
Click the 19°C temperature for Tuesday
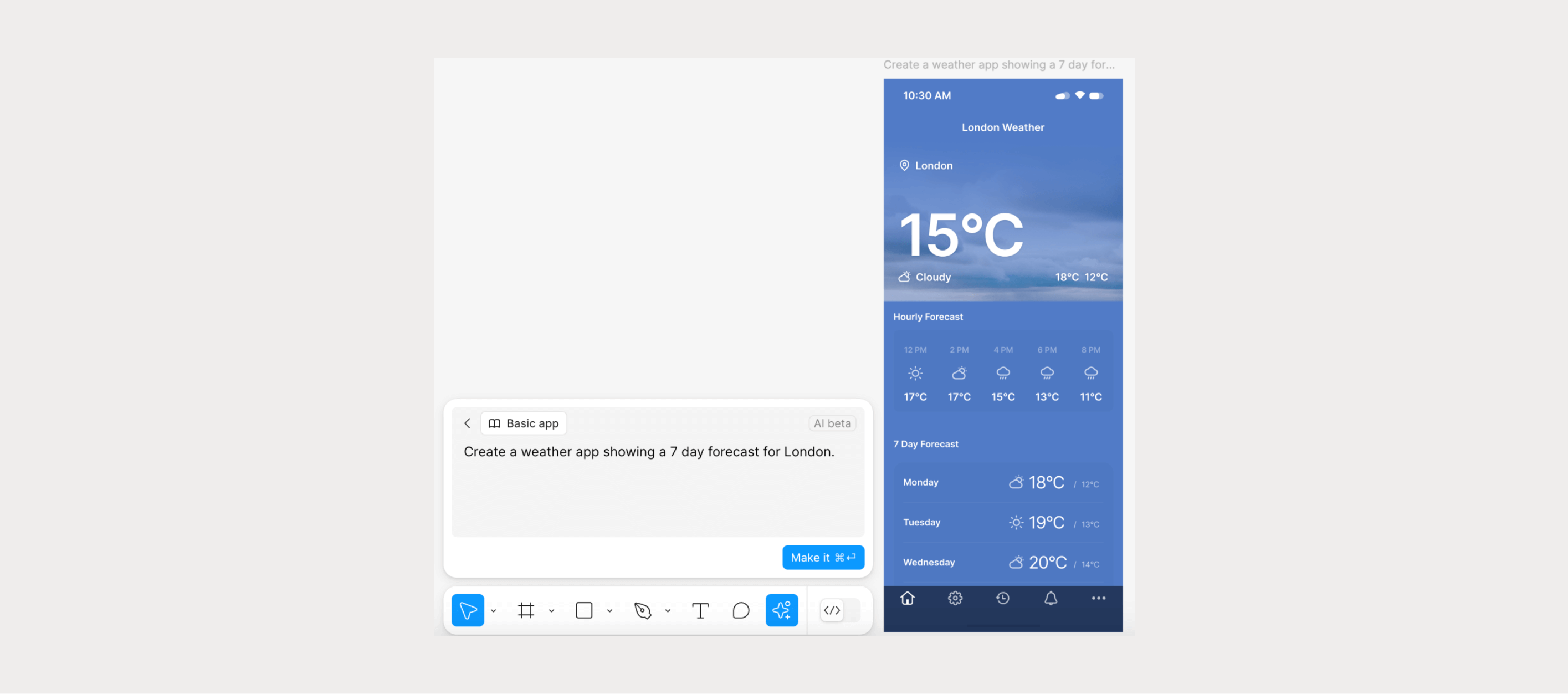pos(1046,522)
